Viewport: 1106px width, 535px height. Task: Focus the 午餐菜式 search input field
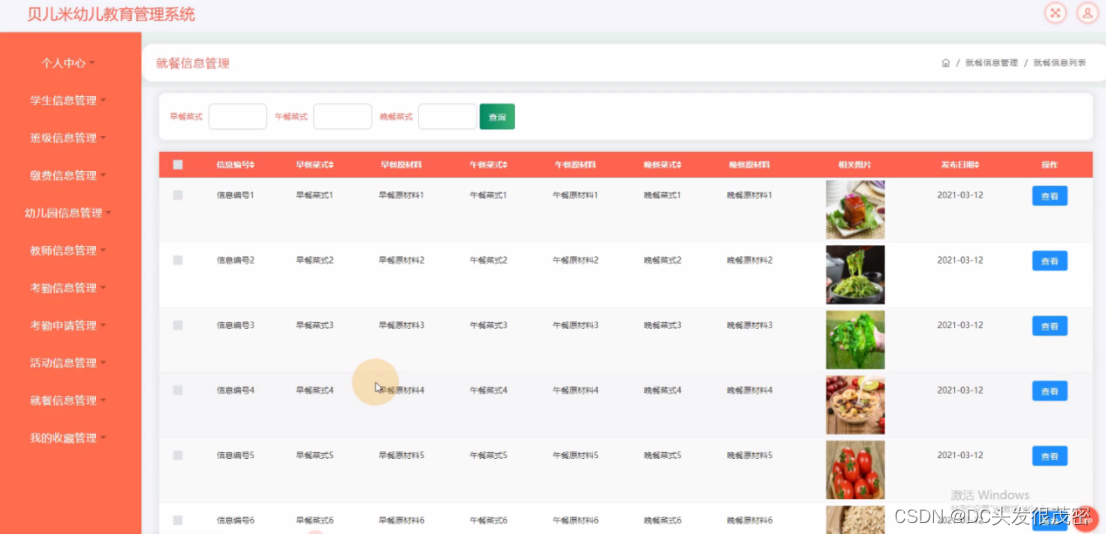click(342, 116)
